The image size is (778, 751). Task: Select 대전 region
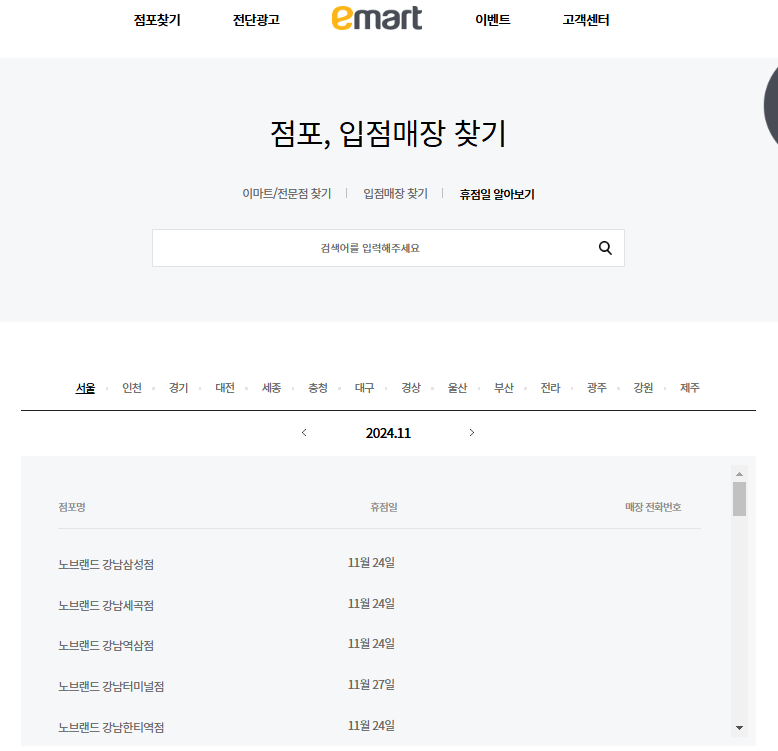point(225,388)
